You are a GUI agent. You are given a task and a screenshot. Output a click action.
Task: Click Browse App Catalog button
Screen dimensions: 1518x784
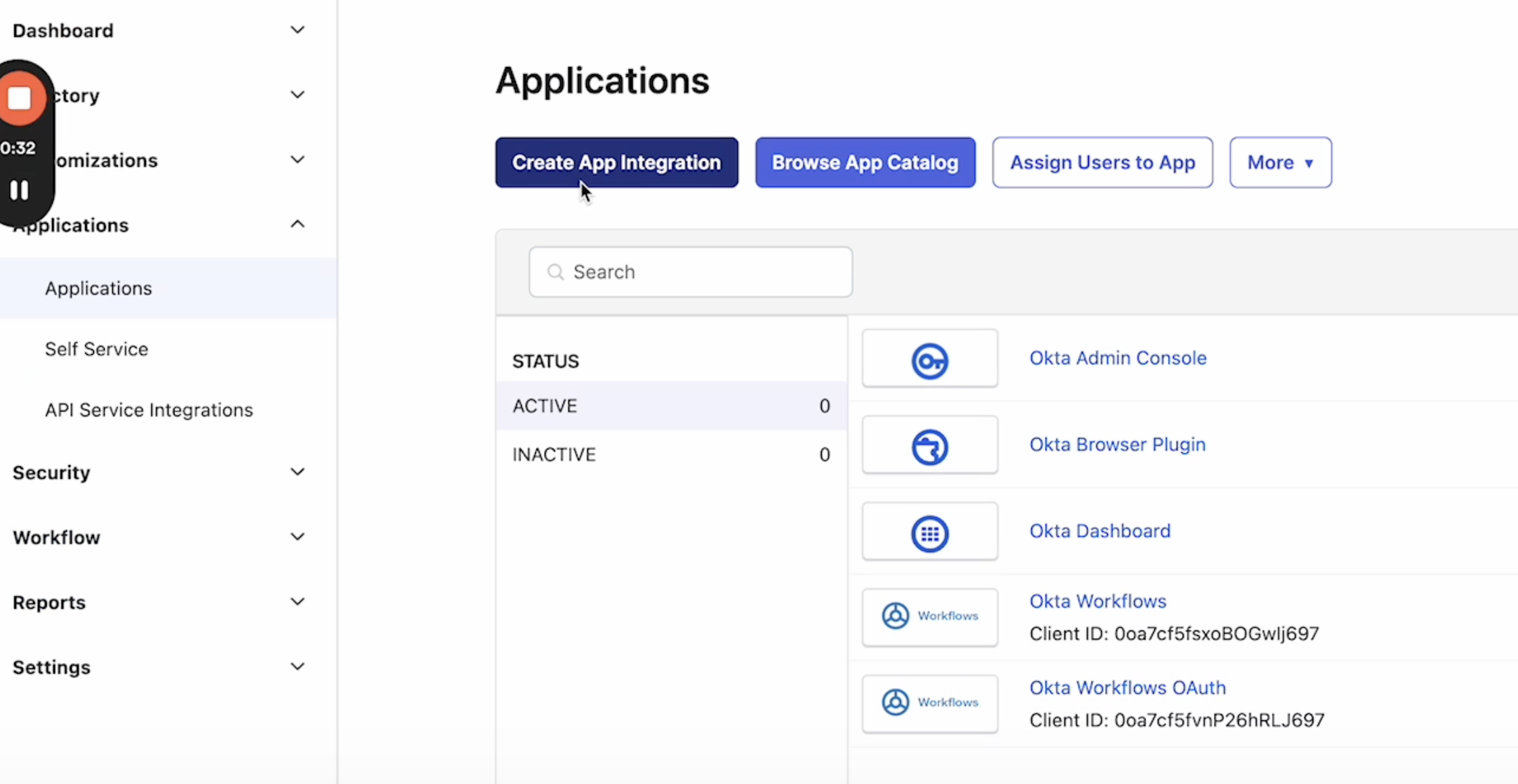pyautogui.click(x=865, y=163)
